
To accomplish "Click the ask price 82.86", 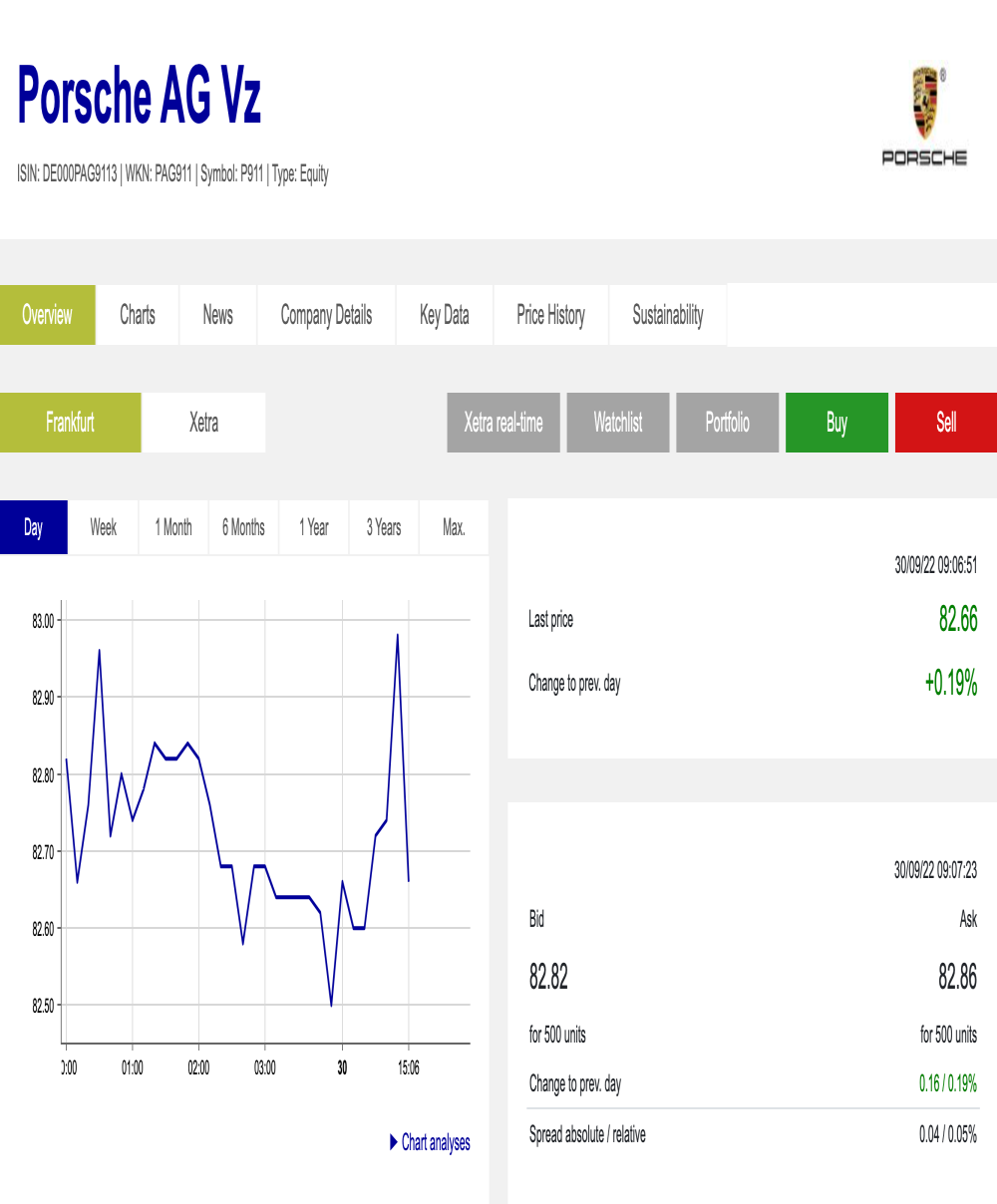I will click(957, 977).
